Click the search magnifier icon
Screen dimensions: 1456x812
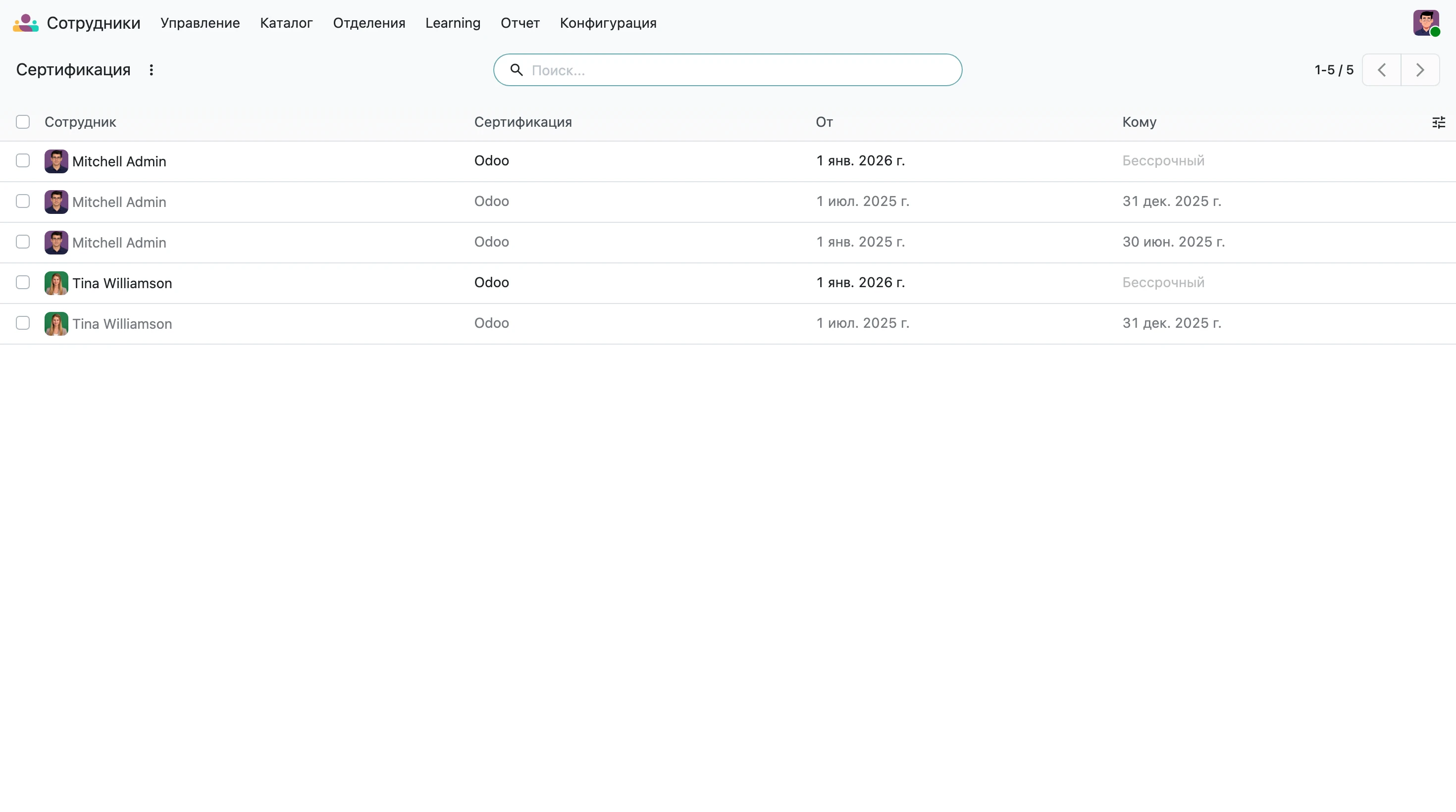click(x=516, y=70)
